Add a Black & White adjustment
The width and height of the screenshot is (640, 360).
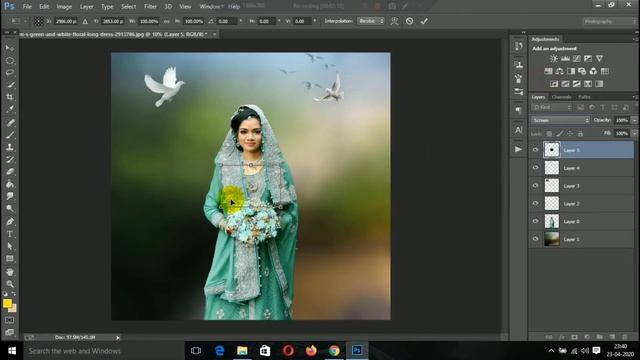tap(571, 71)
